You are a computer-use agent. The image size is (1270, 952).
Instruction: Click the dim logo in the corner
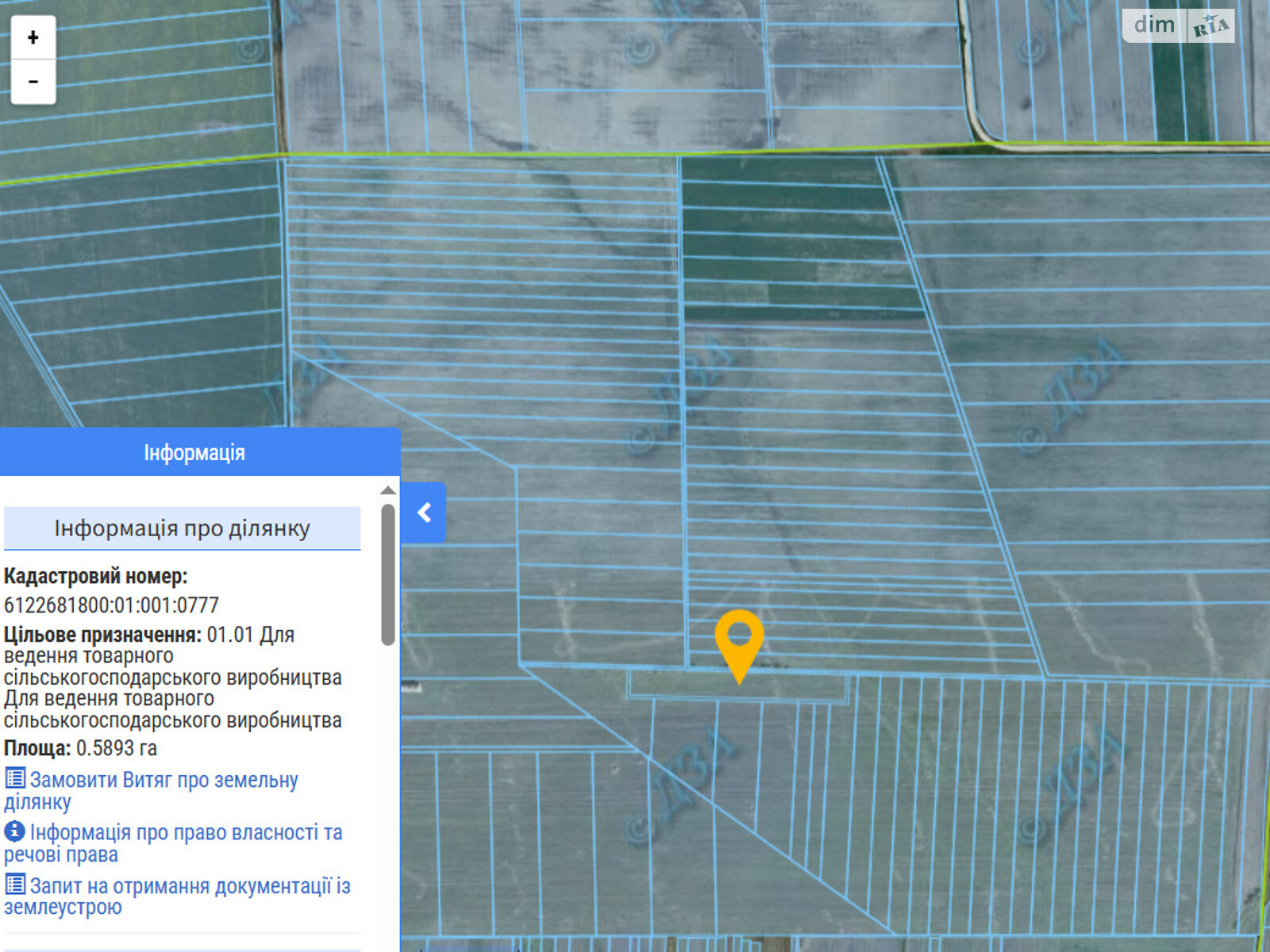click(x=1154, y=25)
